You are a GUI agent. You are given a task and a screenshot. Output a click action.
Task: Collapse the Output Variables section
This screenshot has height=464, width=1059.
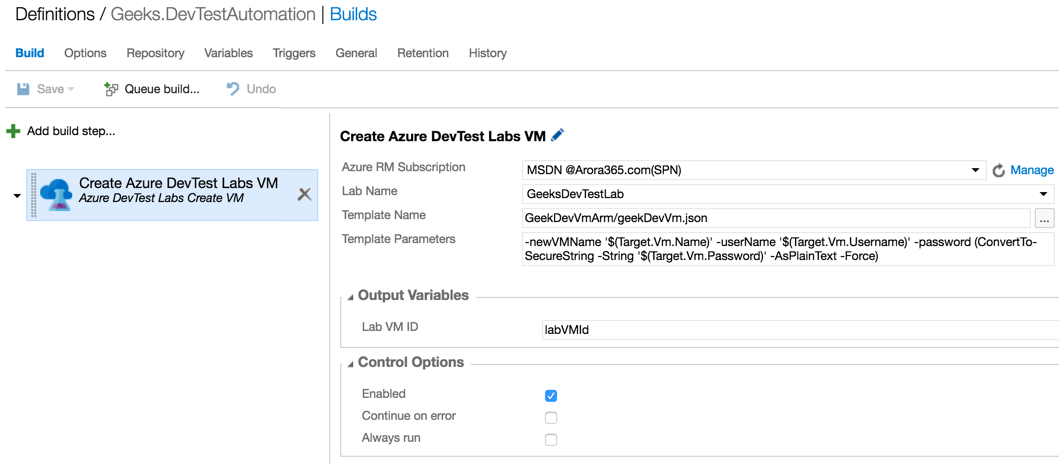pos(351,297)
